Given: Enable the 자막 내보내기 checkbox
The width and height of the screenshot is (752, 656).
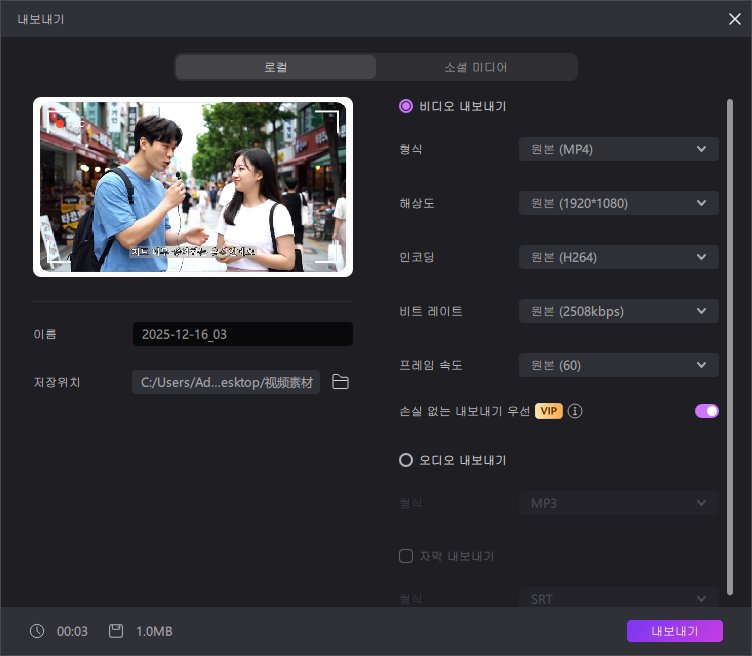Looking at the screenshot, I should (406, 556).
